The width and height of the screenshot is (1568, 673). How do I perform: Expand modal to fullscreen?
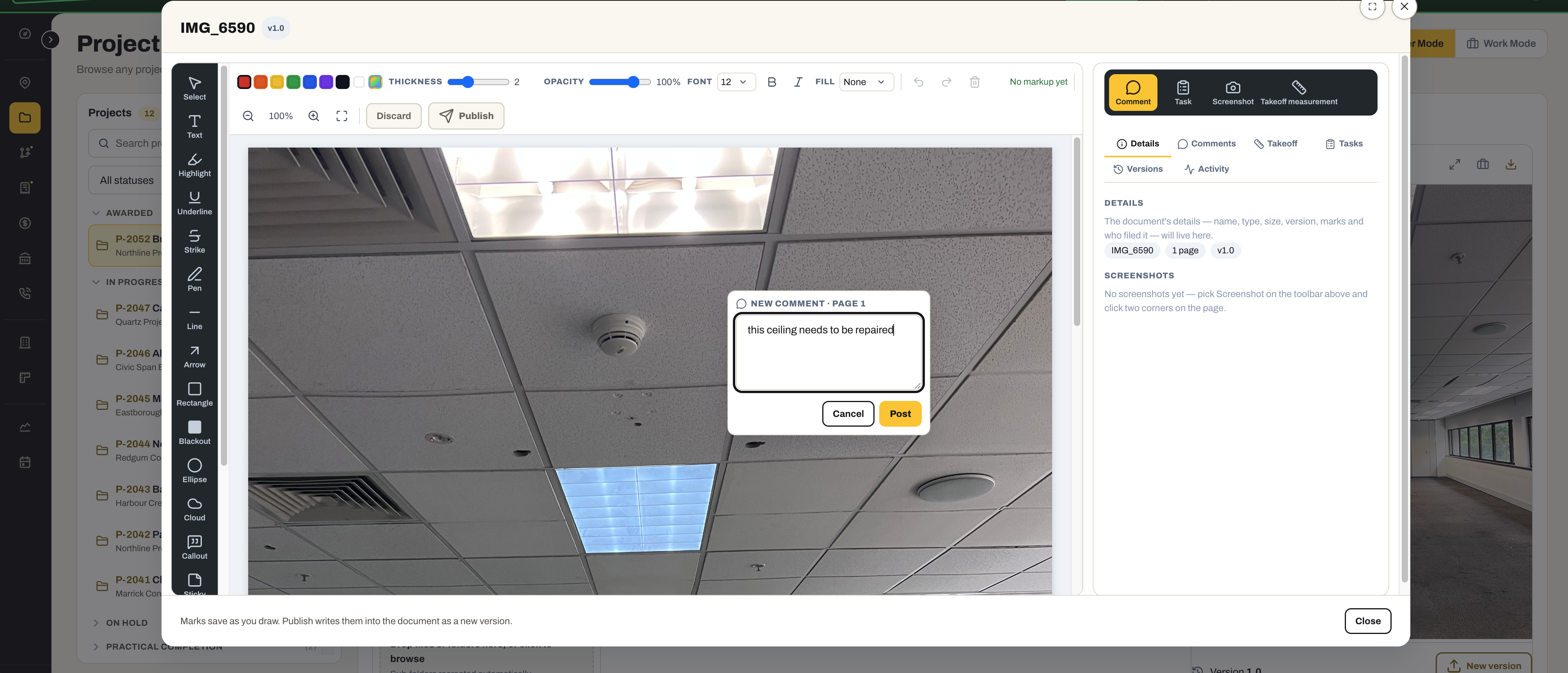(x=1372, y=7)
